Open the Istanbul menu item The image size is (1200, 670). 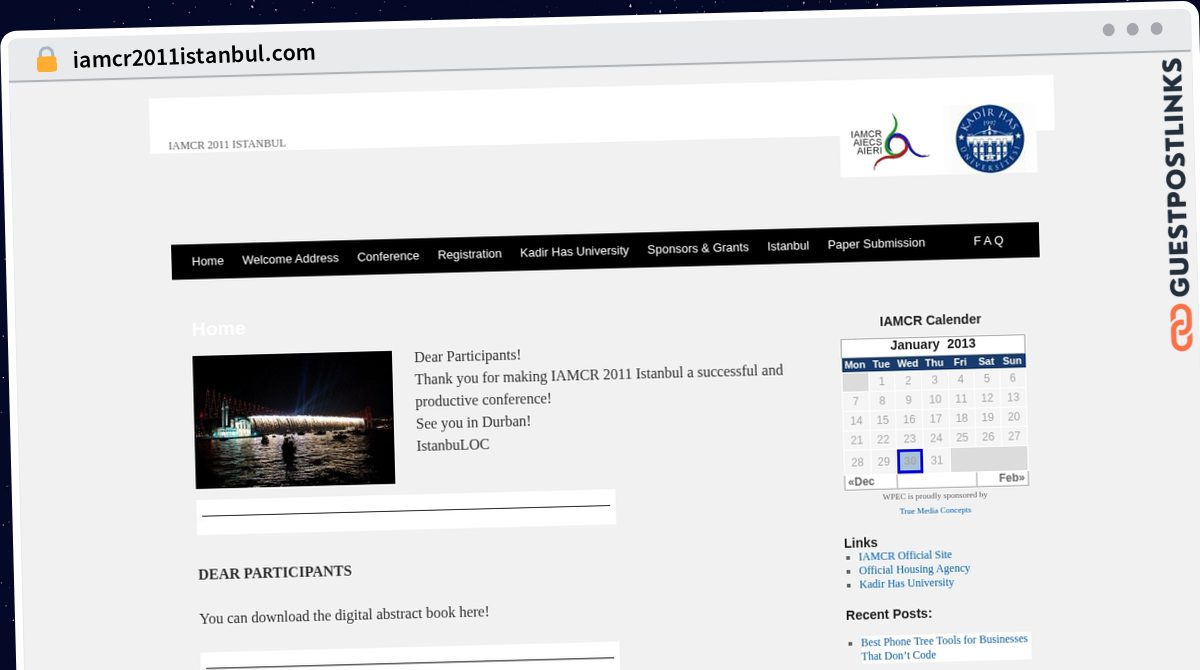click(788, 246)
